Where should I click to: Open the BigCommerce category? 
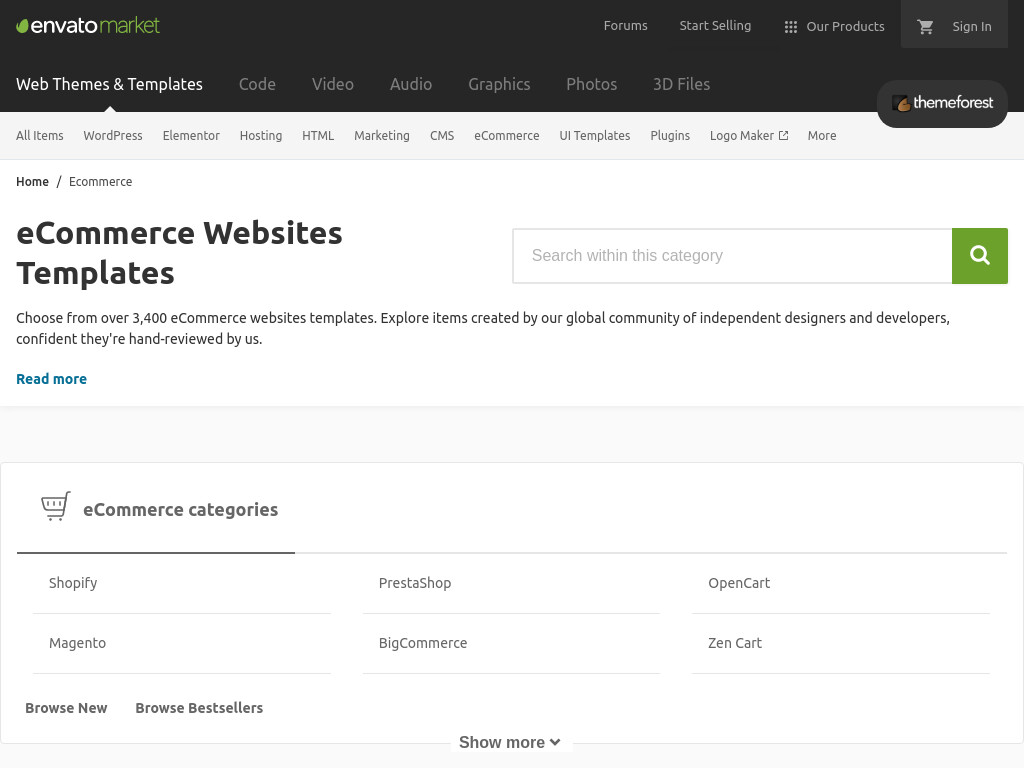[x=423, y=643]
